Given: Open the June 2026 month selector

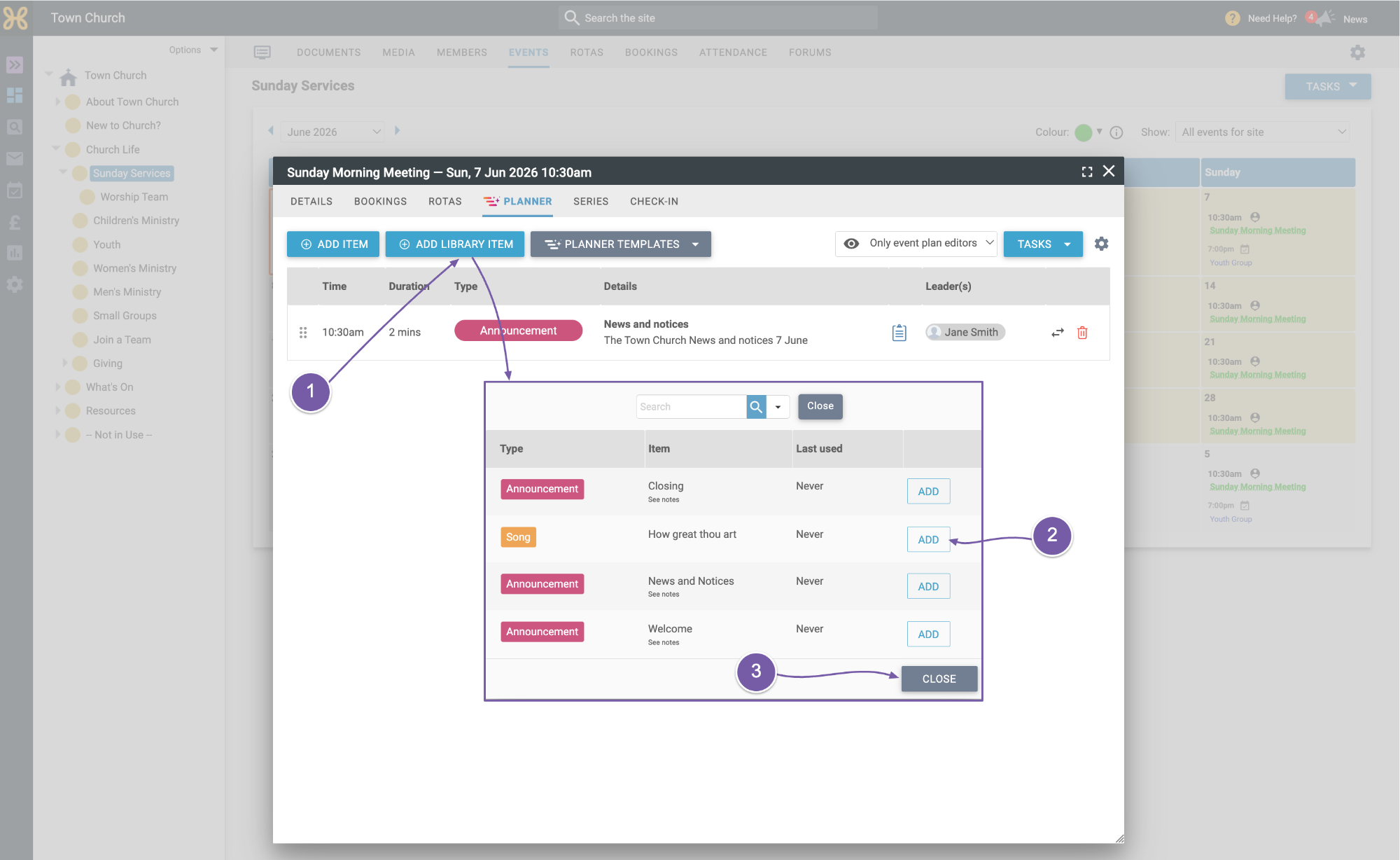Looking at the screenshot, I should [332, 132].
